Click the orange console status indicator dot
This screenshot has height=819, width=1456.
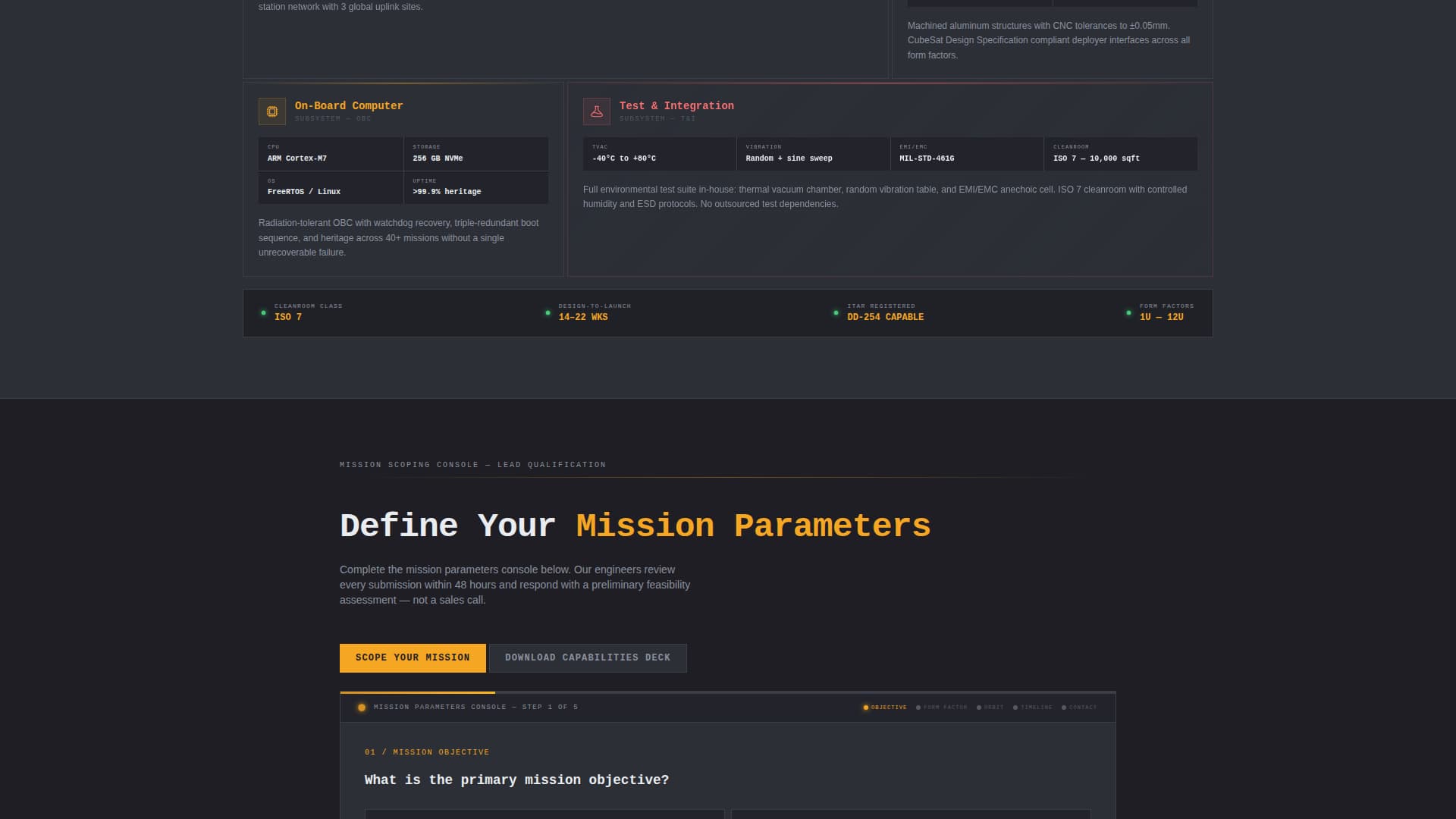(x=361, y=707)
